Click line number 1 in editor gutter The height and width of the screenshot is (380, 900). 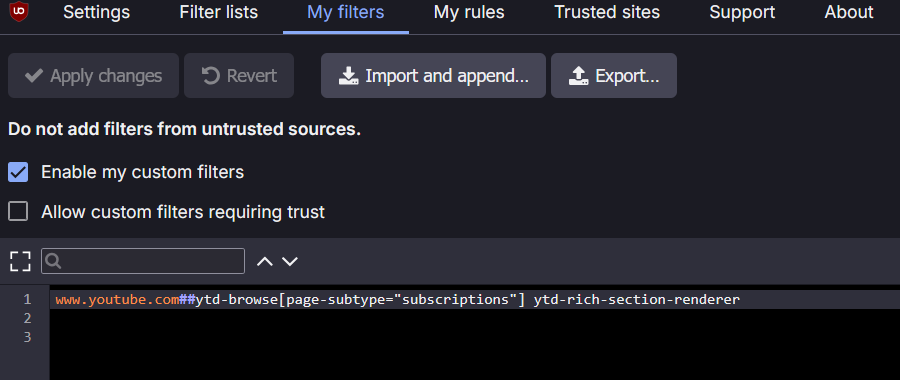[x=27, y=299]
